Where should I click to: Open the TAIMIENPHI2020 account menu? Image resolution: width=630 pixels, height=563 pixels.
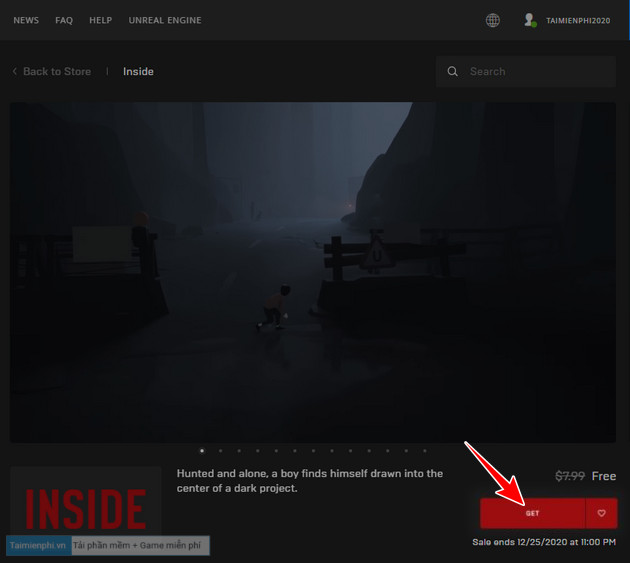pos(578,20)
